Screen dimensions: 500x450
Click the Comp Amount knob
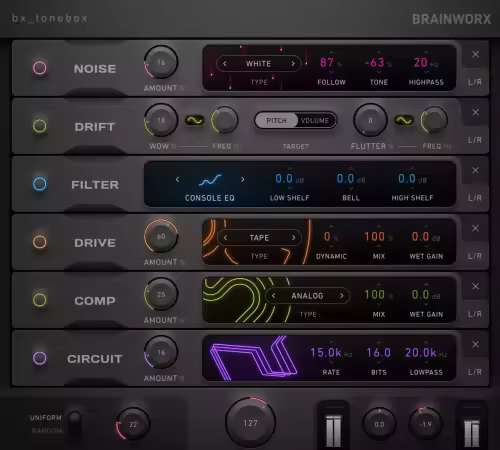(161, 294)
